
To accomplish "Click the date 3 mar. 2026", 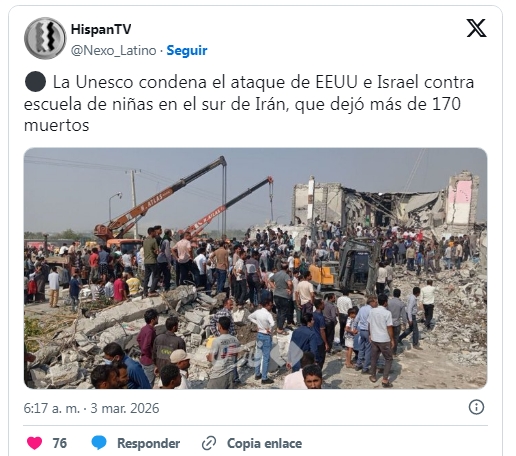I will (x=125, y=408).
